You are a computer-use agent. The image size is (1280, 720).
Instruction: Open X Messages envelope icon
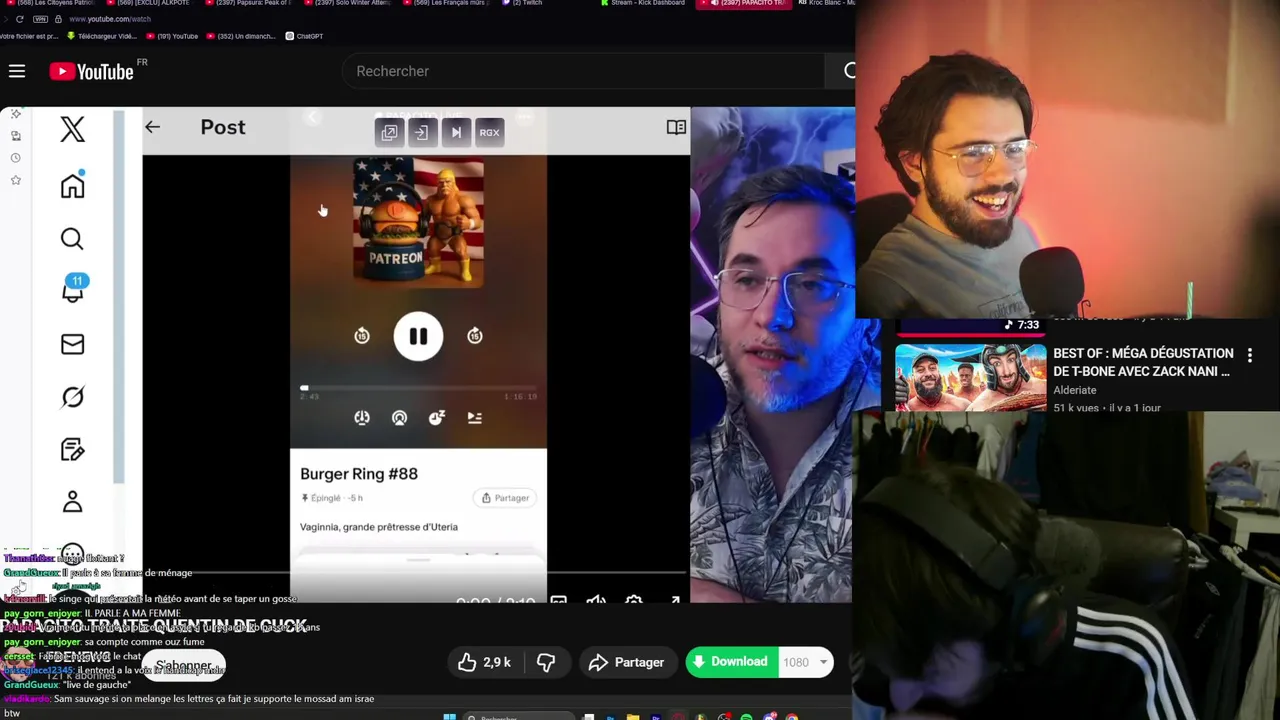(x=72, y=344)
